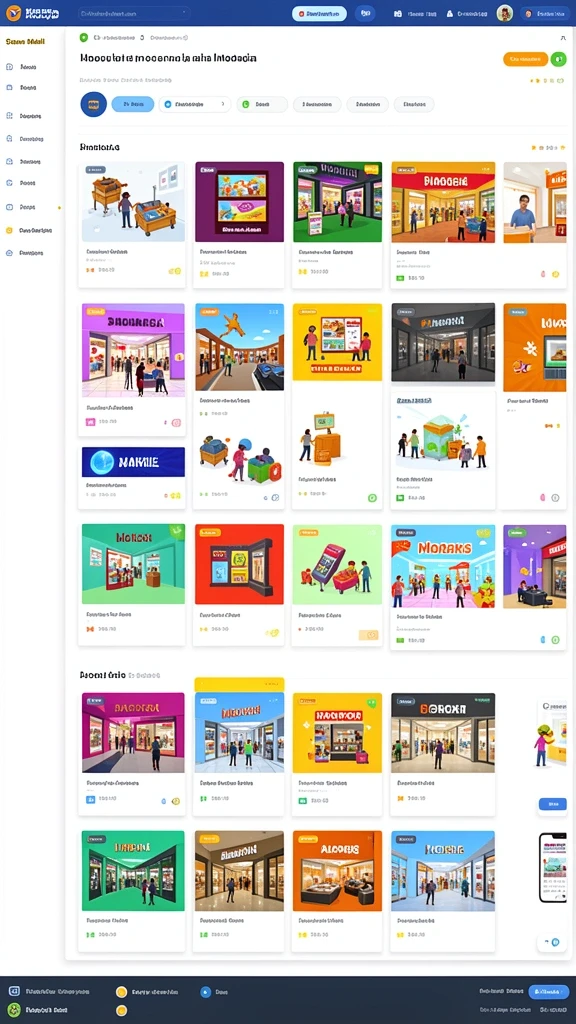This screenshot has width=576, height=1024.
Task: Select the filter pill with the green icon
Action: click(x=262, y=104)
